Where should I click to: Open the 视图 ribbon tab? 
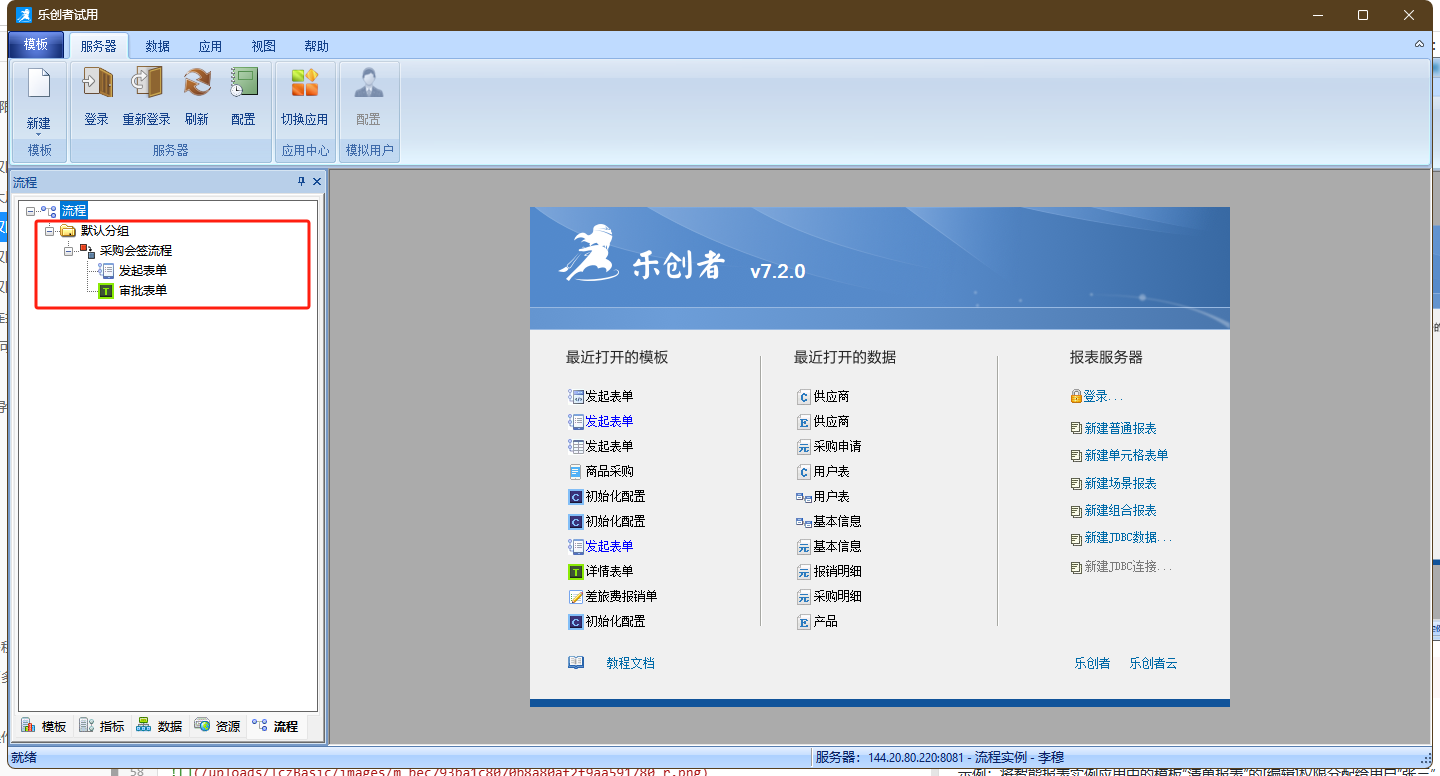(263, 46)
